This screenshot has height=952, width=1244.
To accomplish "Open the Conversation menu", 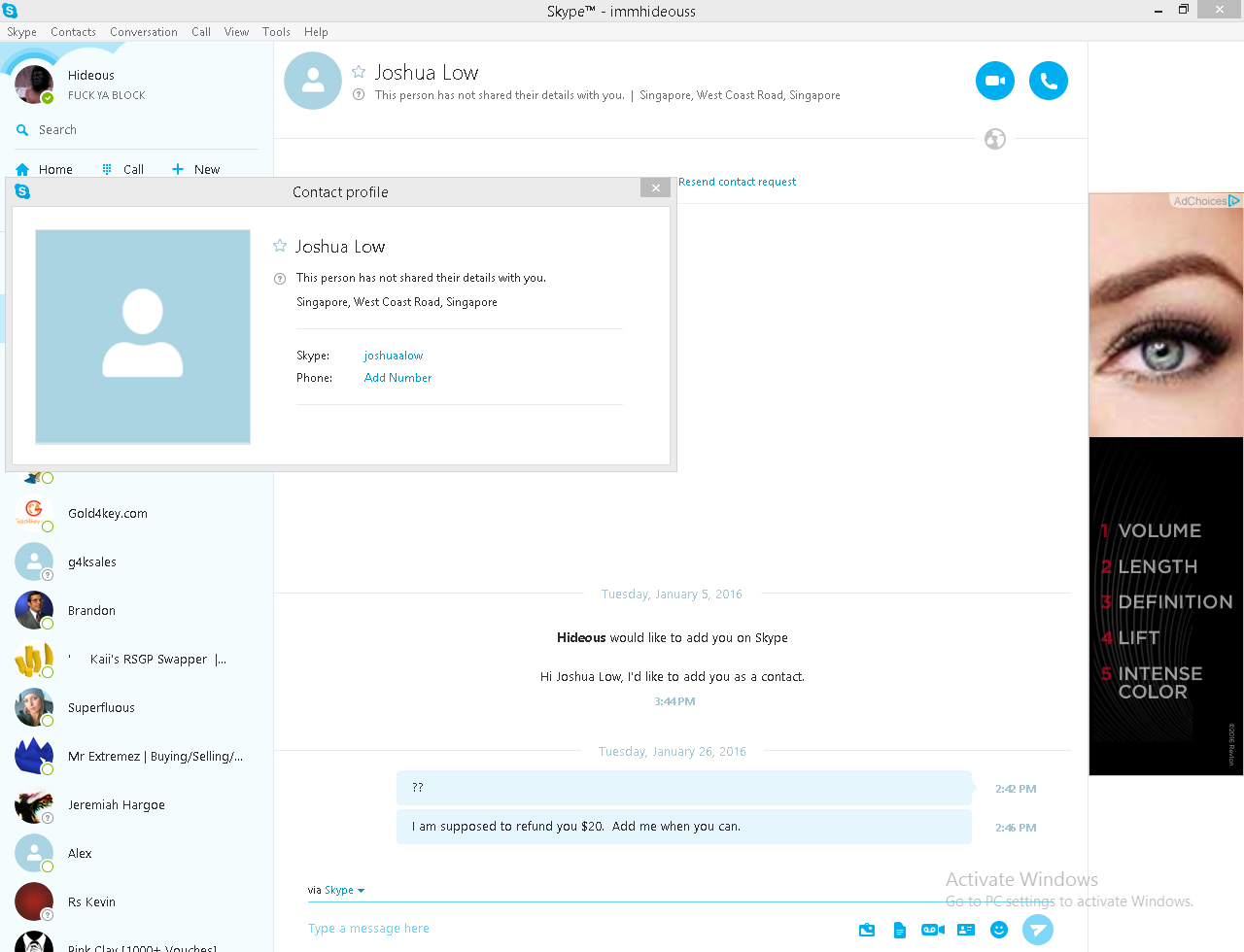I will [x=144, y=32].
